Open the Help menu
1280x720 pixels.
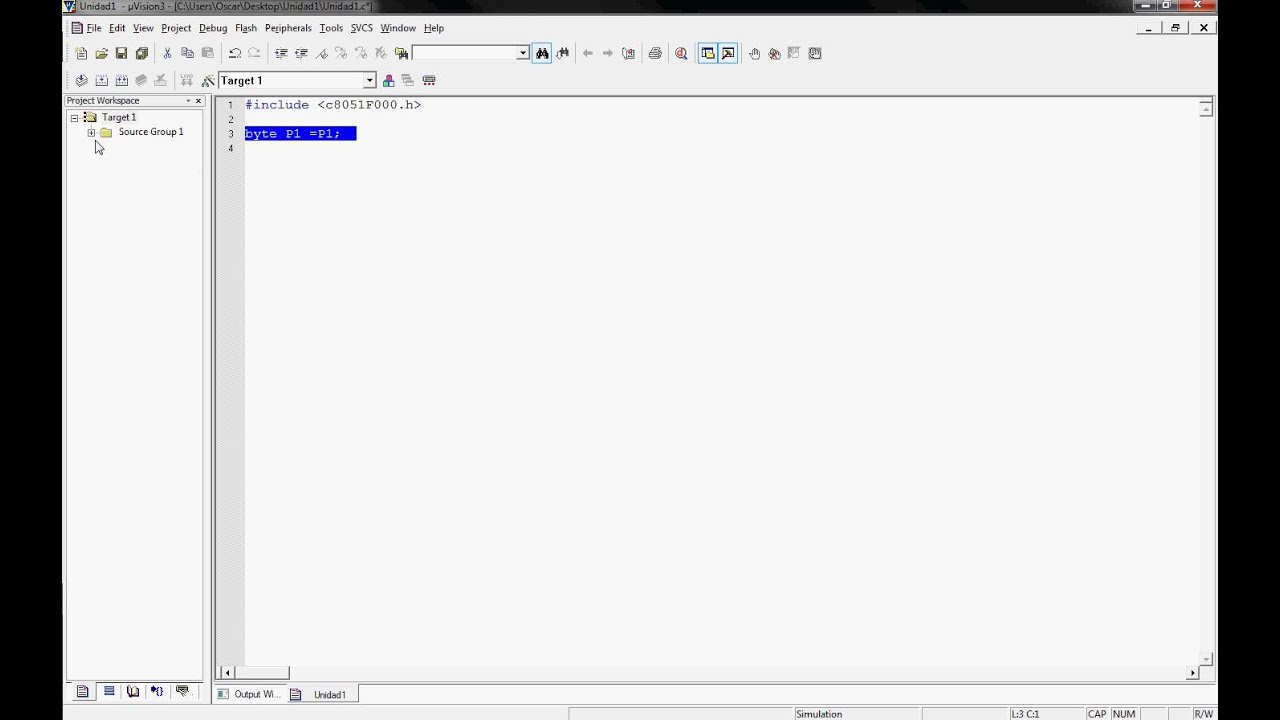click(x=434, y=28)
